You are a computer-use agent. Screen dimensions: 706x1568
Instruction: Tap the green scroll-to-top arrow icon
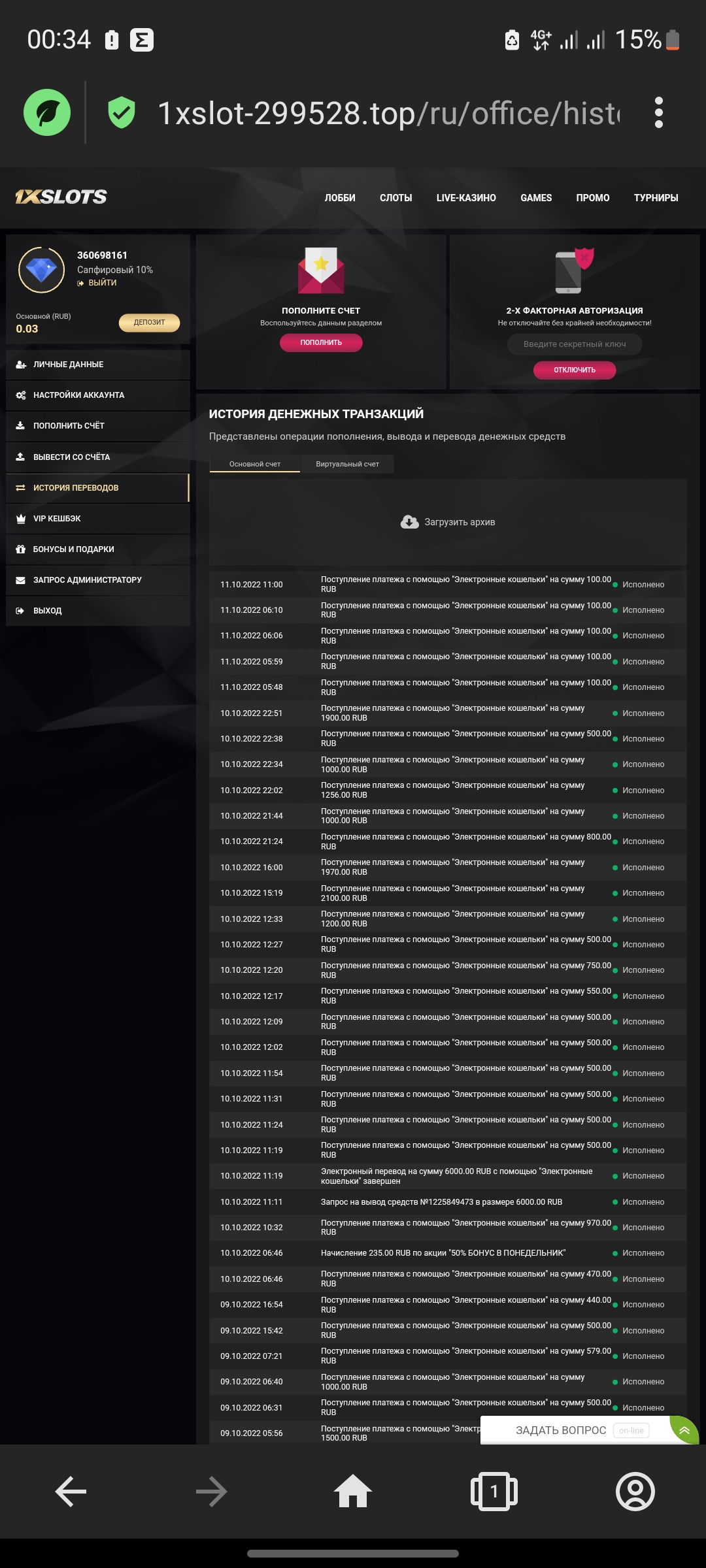[684, 1430]
